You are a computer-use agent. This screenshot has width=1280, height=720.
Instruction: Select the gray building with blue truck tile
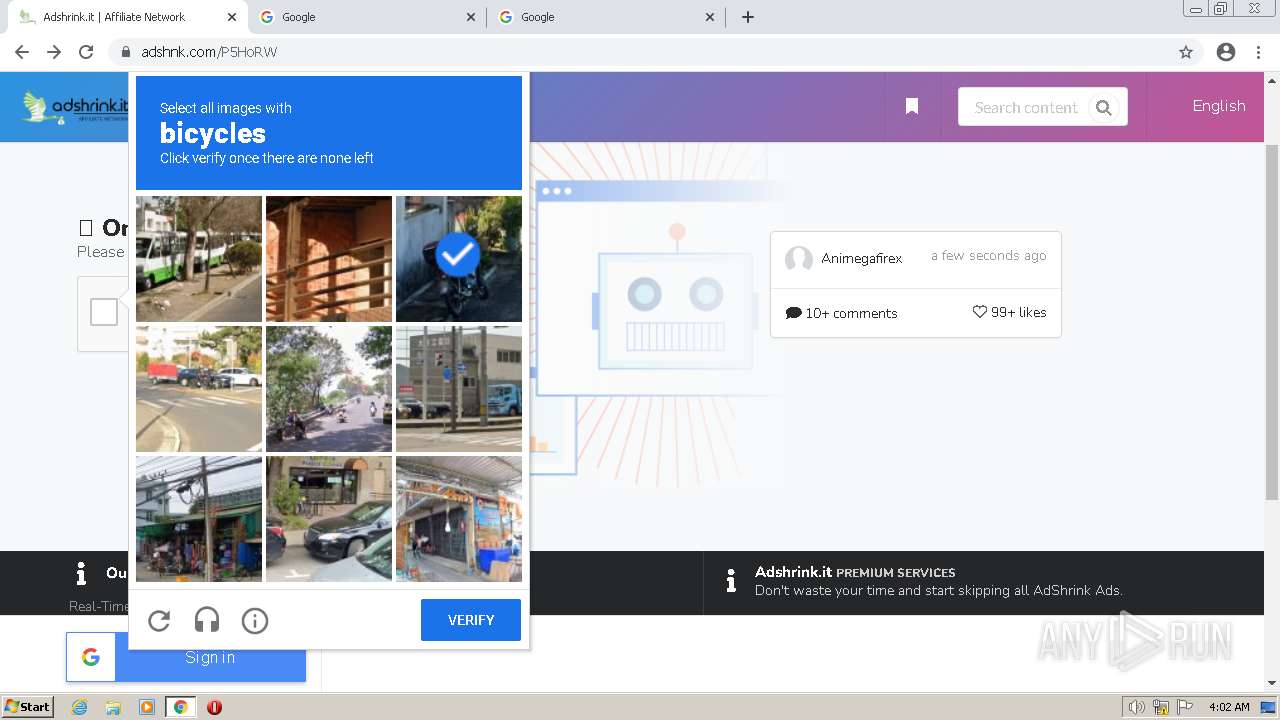(x=459, y=389)
